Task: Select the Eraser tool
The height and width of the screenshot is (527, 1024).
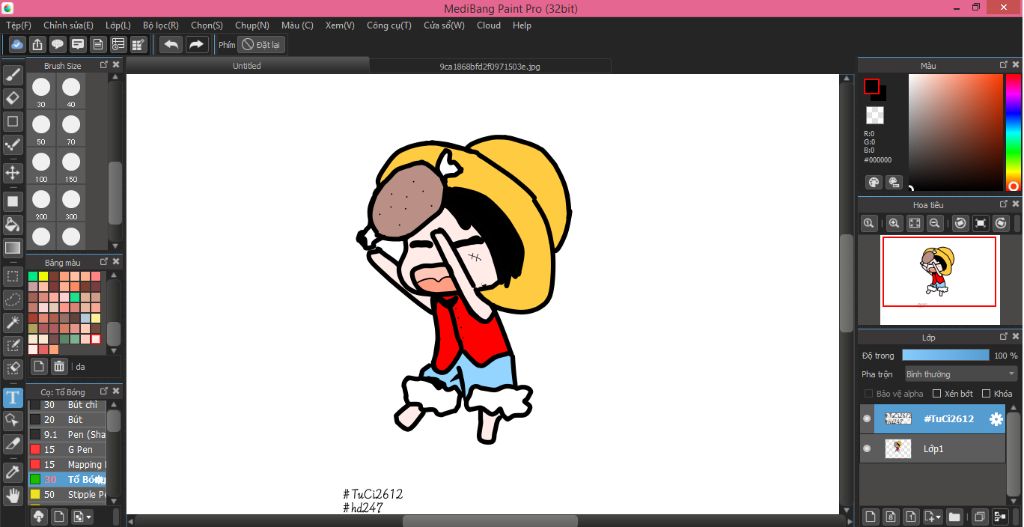Action: (12, 99)
